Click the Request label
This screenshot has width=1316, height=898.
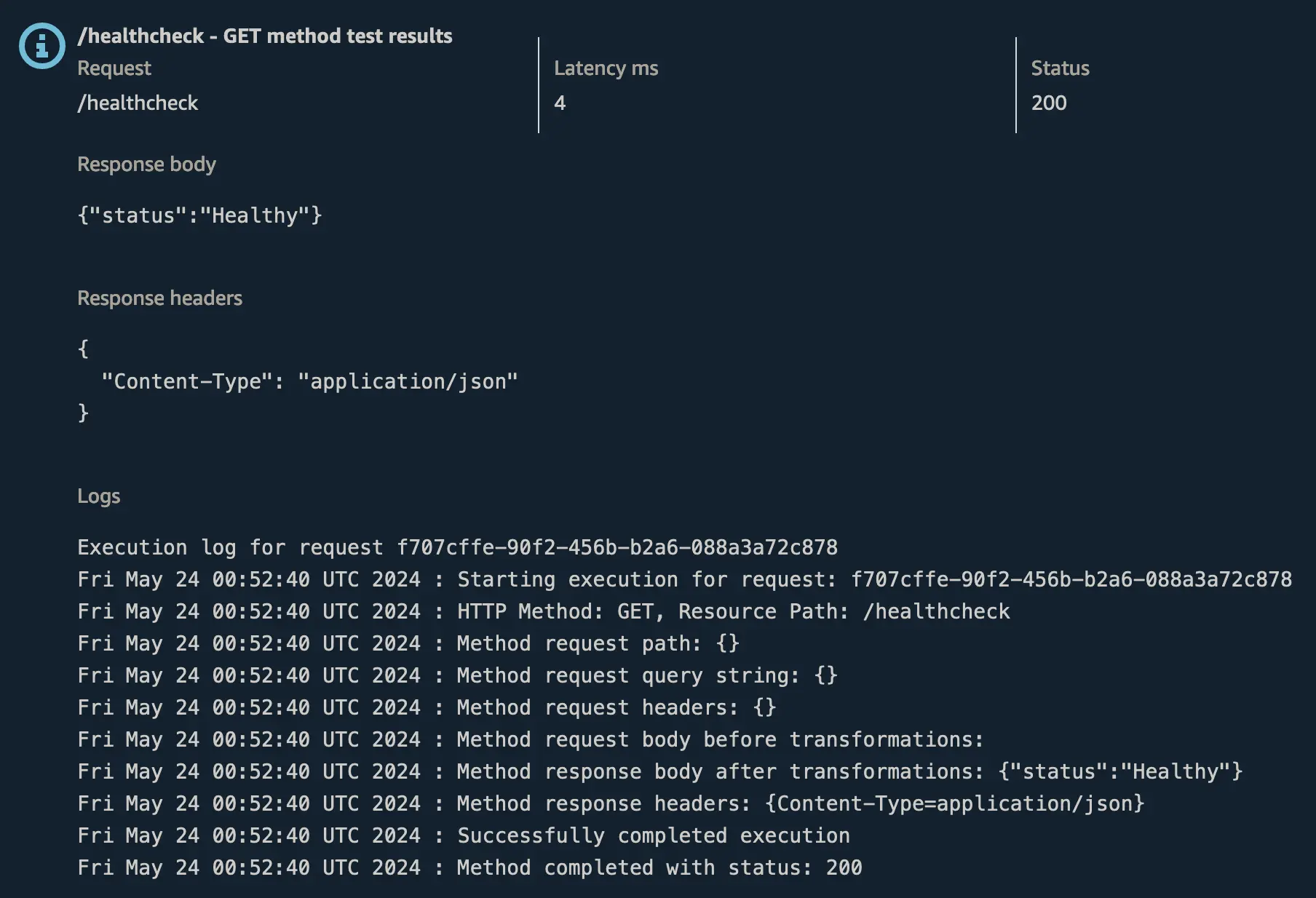point(114,68)
